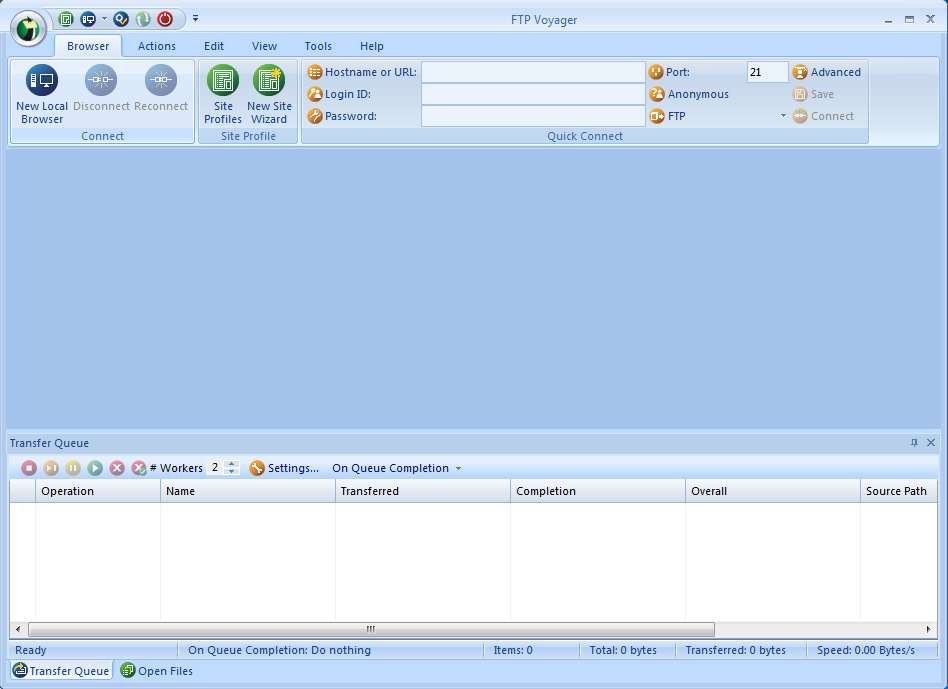Click 'Speed: 0.00 Bytes/s' in status bar
This screenshot has width=948, height=689.
[865, 650]
